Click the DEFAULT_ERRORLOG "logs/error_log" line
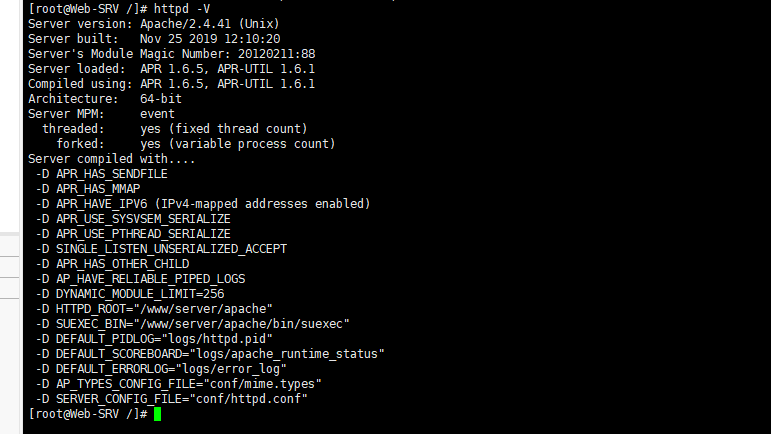 click(x=161, y=369)
